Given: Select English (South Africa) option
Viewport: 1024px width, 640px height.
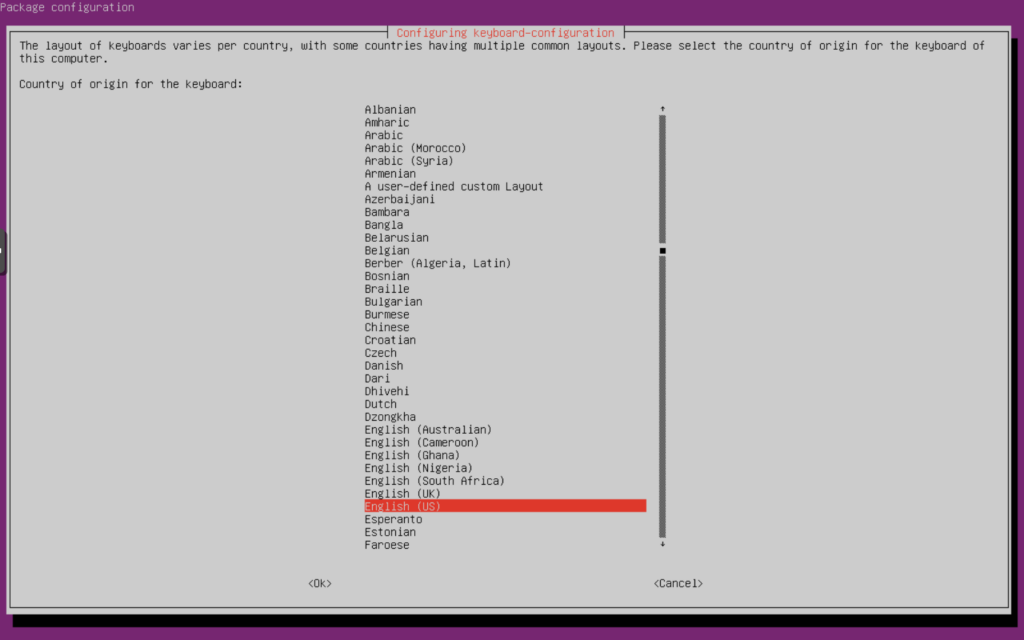Looking at the screenshot, I should [434, 481].
